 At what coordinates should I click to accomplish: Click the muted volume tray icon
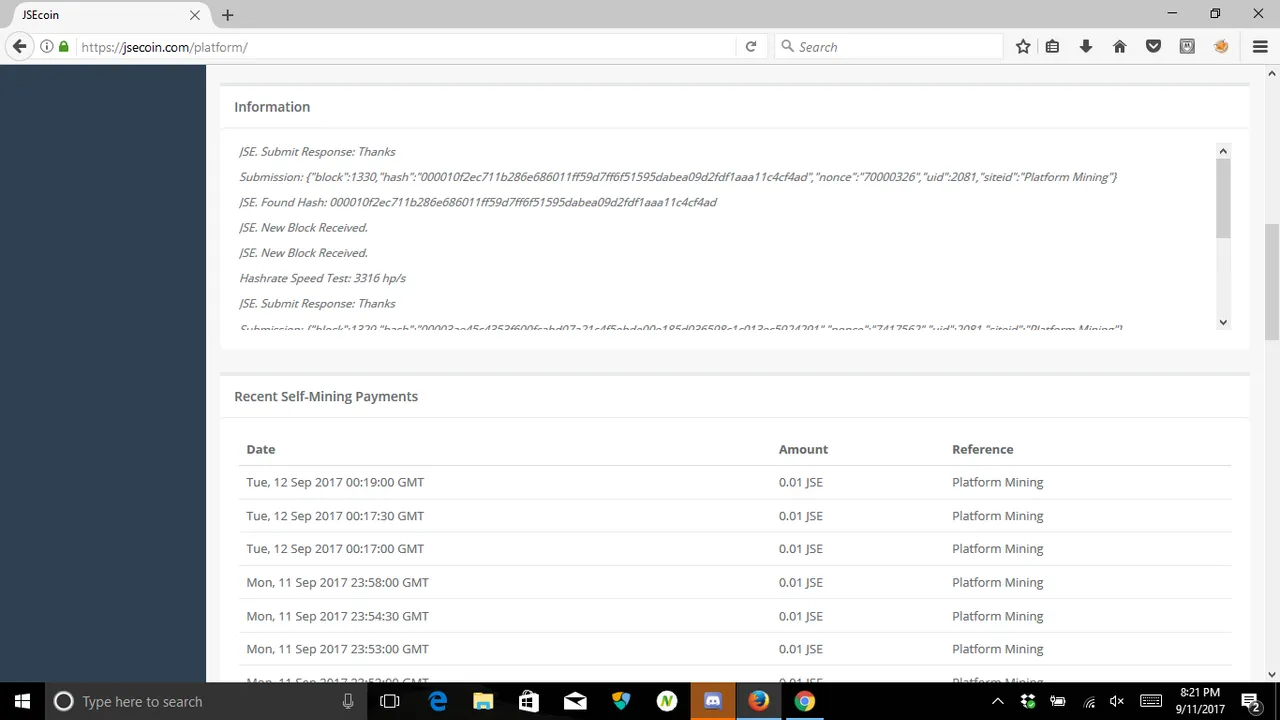coord(1117,701)
